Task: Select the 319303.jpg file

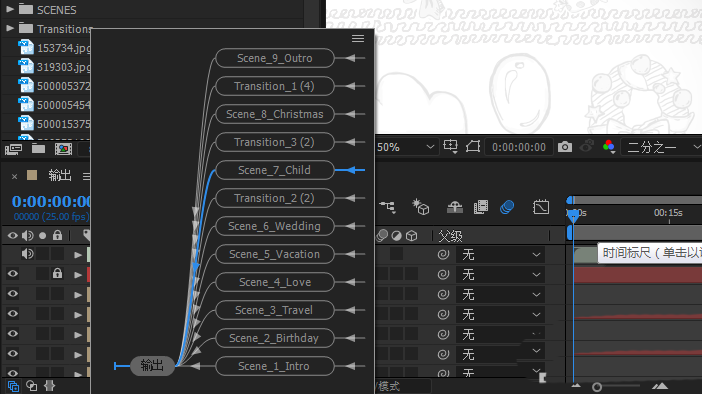Action: pyautogui.click(x=54, y=67)
